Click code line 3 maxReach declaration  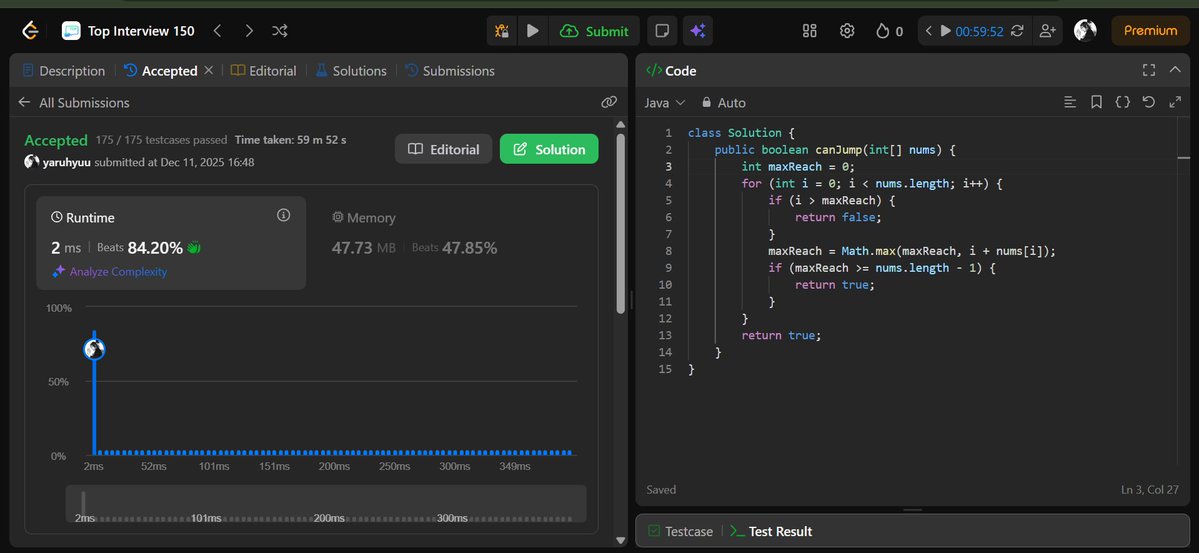pyautogui.click(x=798, y=167)
